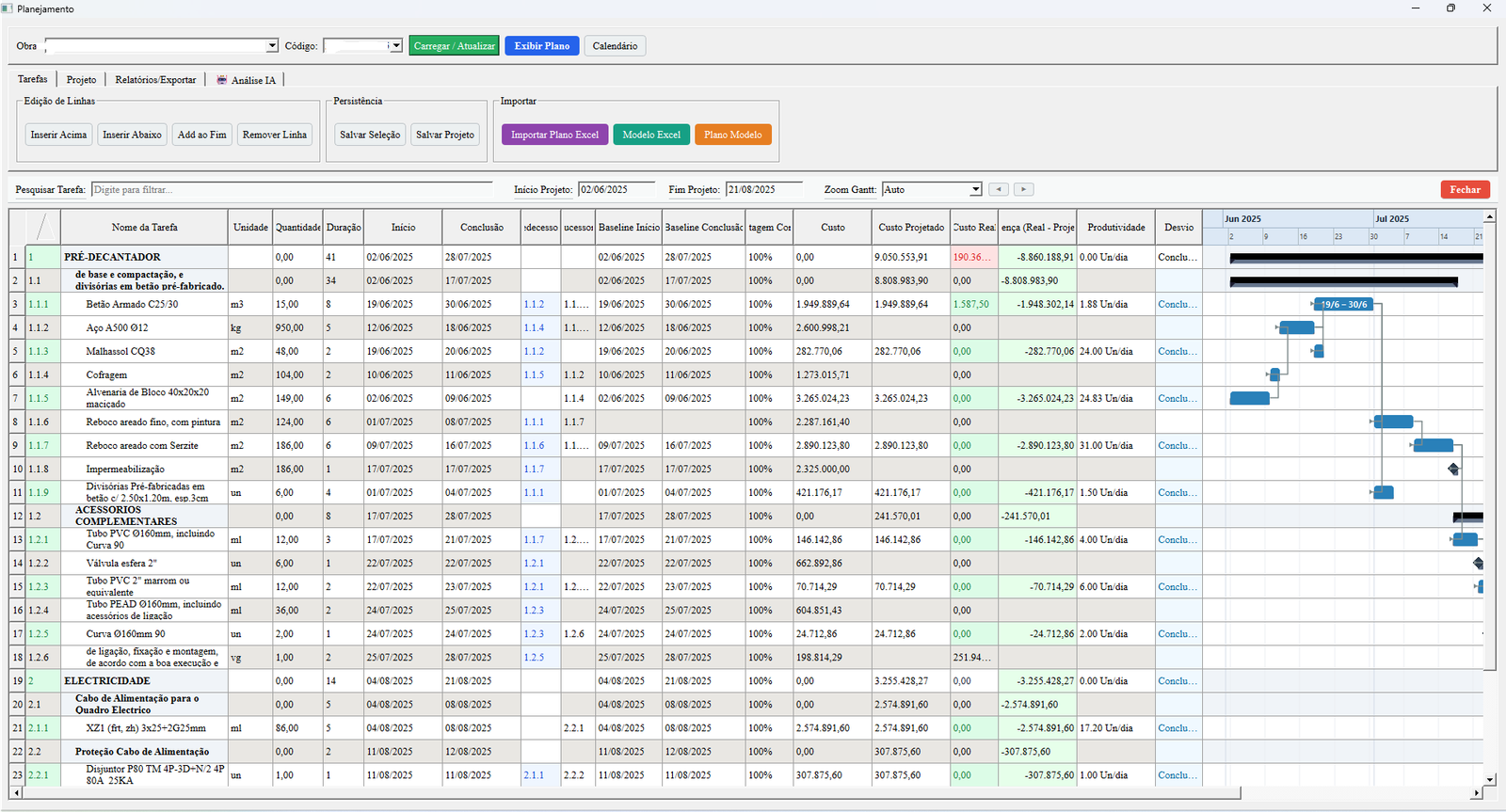Click the Gantt scroll-right arrow button
This screenshot has width=1506, height=812.
(1024, 189)
